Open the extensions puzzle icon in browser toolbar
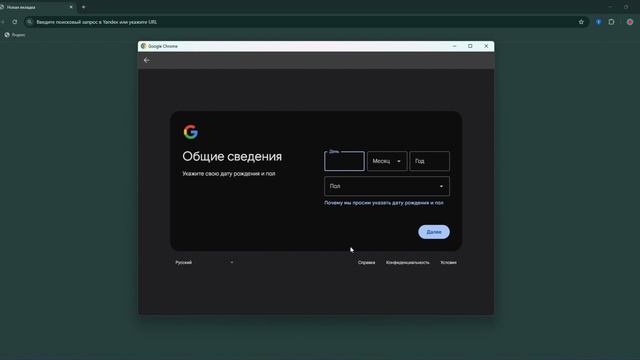The width and height of the screenshot is (640, 360). (611, 22)
